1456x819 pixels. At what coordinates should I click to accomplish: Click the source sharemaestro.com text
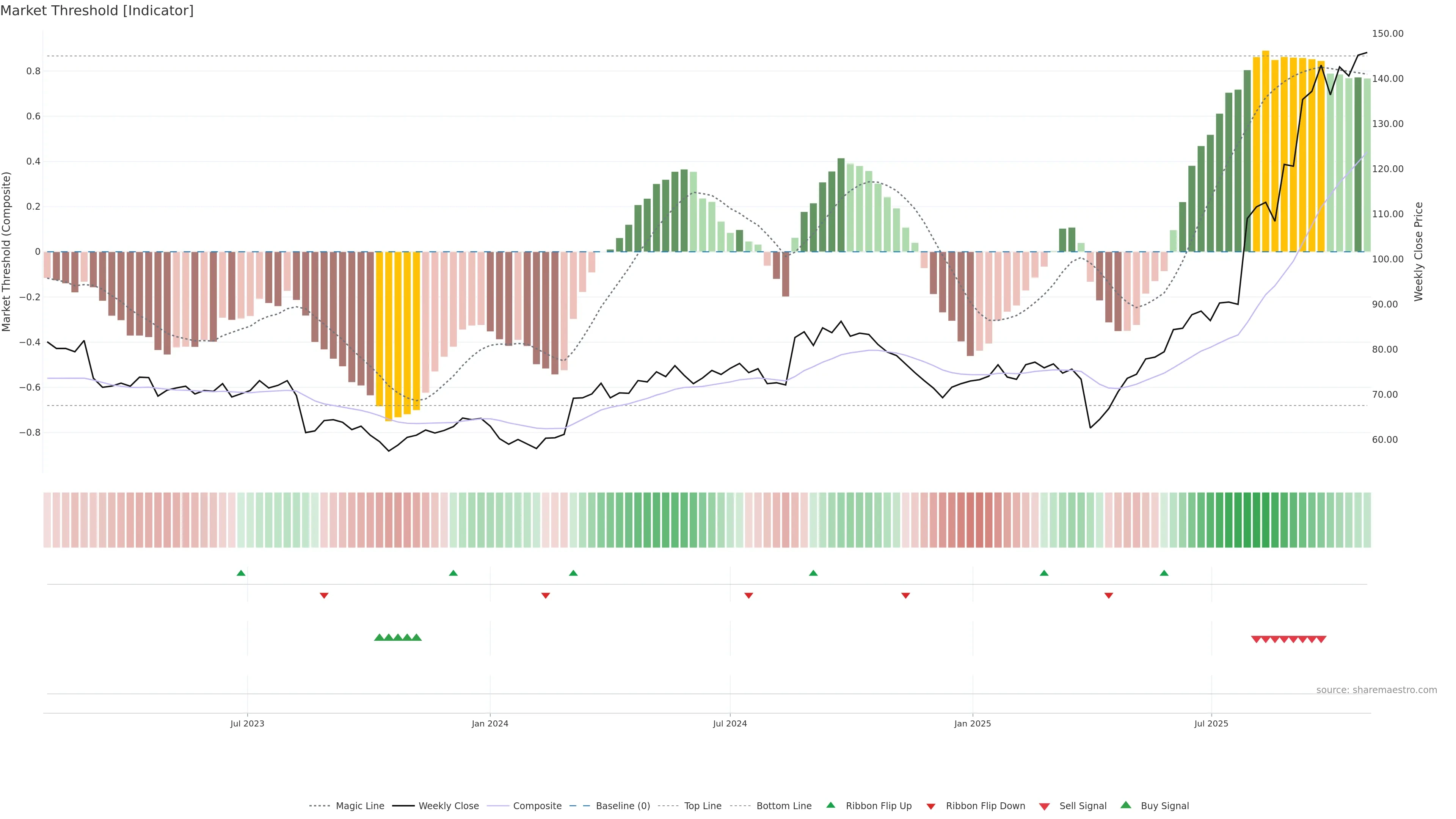[x=1376, y=690]
